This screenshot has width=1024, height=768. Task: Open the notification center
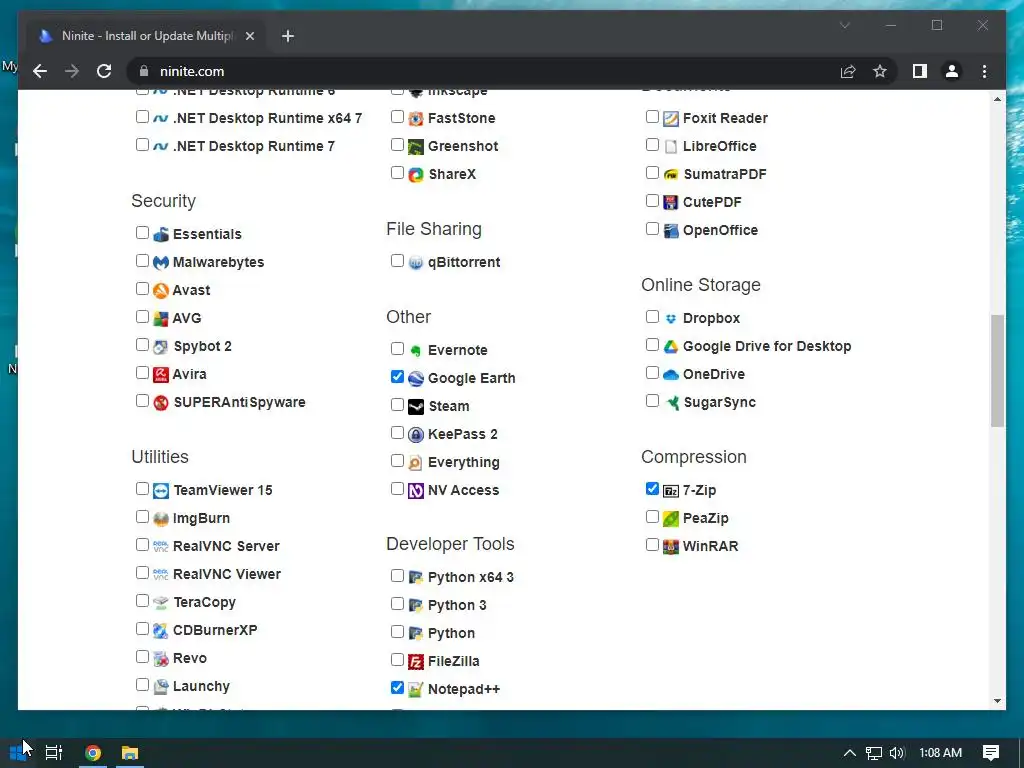coord(991,753)
